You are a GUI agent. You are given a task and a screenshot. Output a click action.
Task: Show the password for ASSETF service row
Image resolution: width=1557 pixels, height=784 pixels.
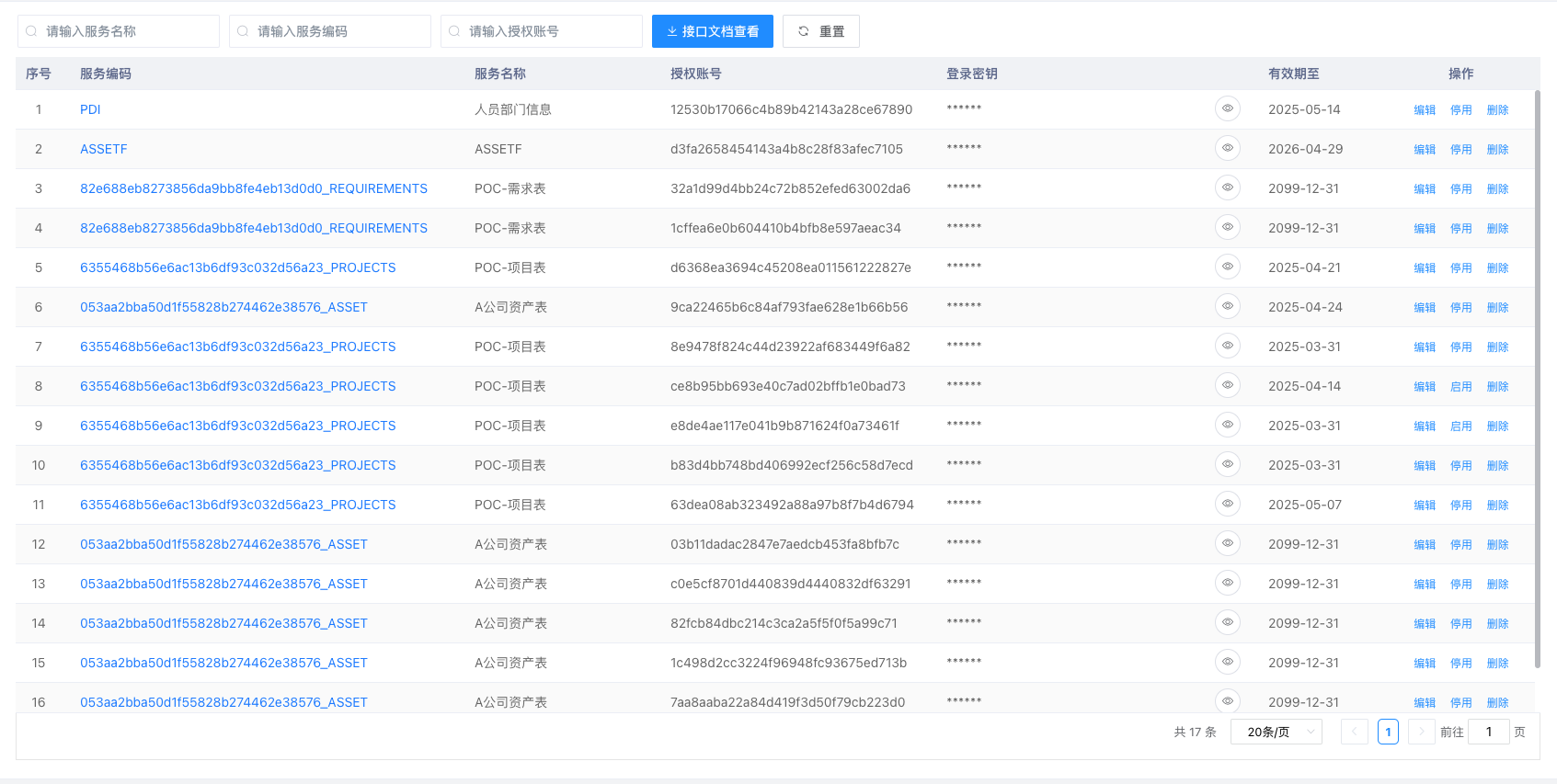coord(1227,148)
